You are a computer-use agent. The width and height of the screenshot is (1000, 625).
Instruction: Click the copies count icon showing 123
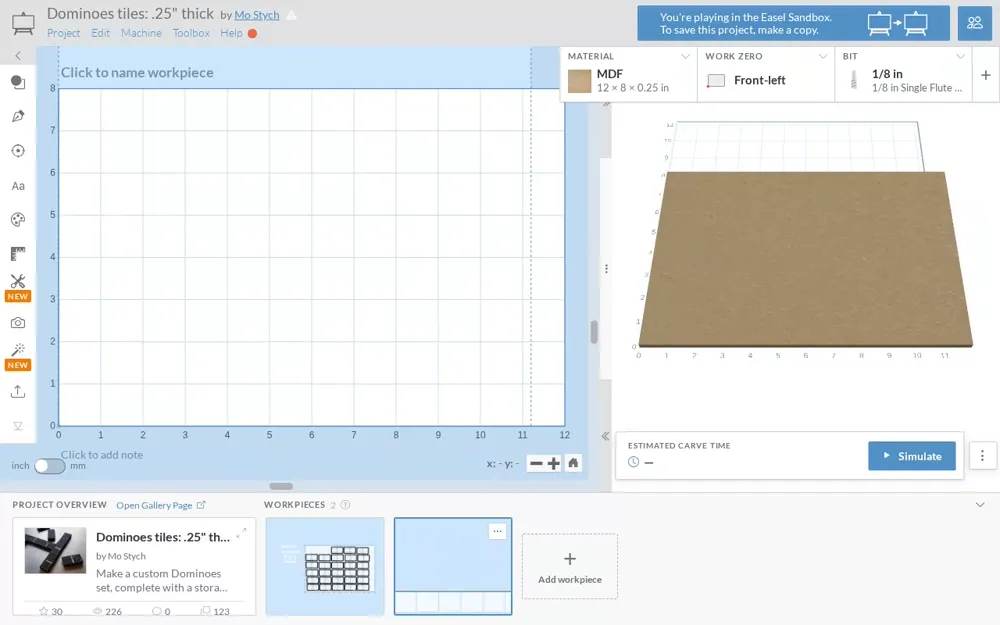[x=205, y=611]
